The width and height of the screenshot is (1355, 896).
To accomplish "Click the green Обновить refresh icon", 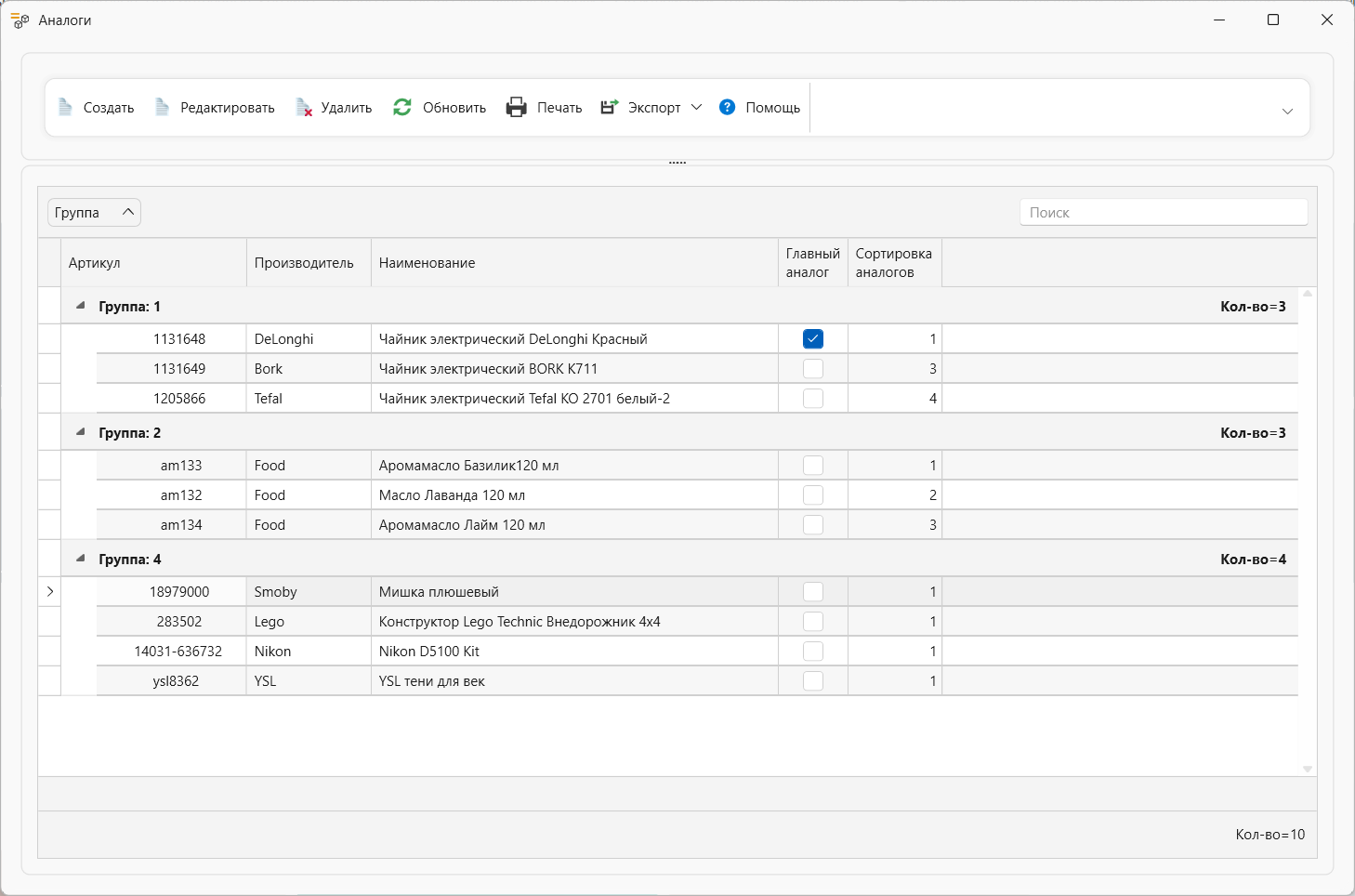I will click(402, 107).
